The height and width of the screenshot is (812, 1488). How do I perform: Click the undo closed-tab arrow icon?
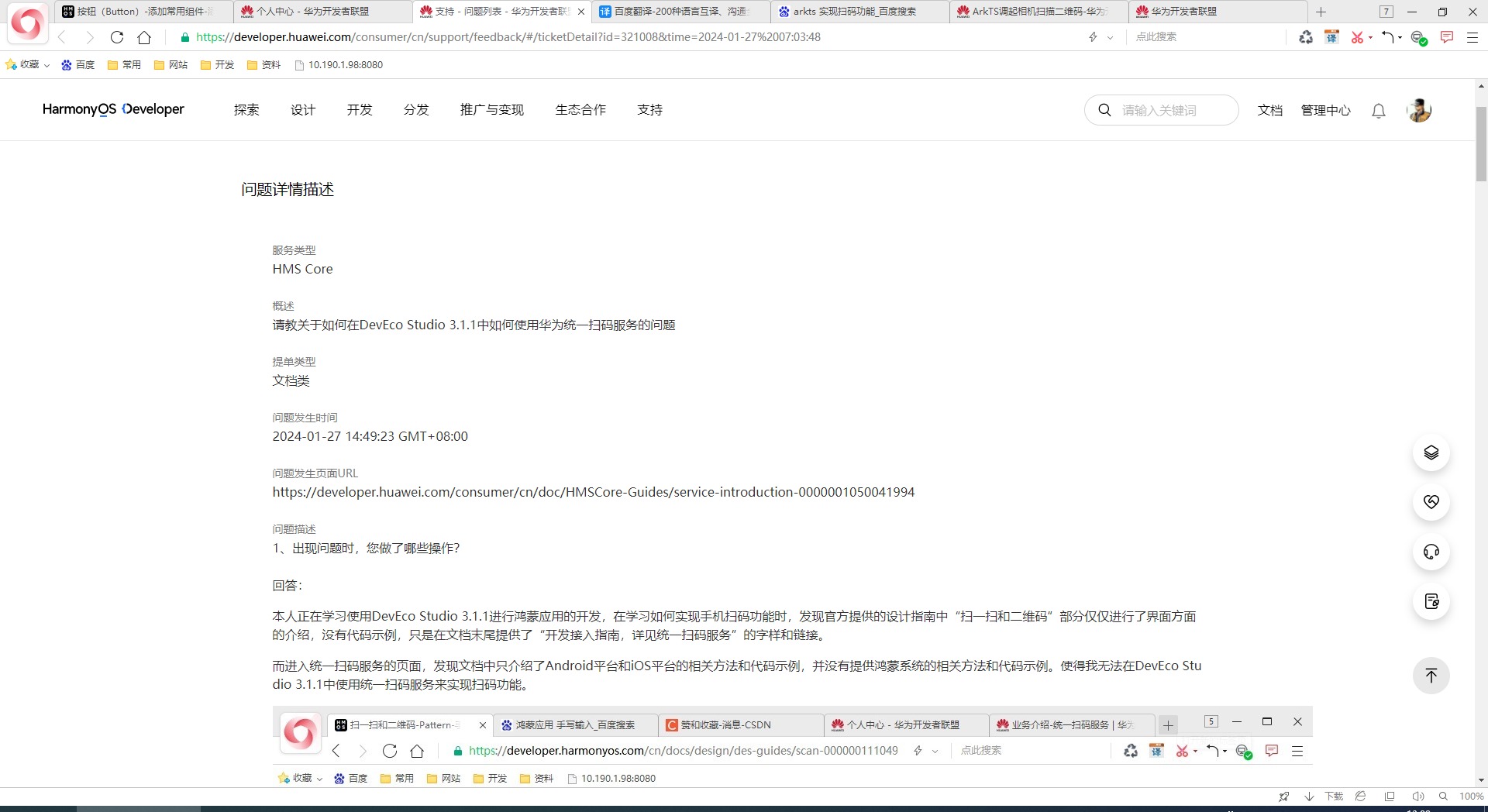pyautogui.click(x=1388, y=37)
